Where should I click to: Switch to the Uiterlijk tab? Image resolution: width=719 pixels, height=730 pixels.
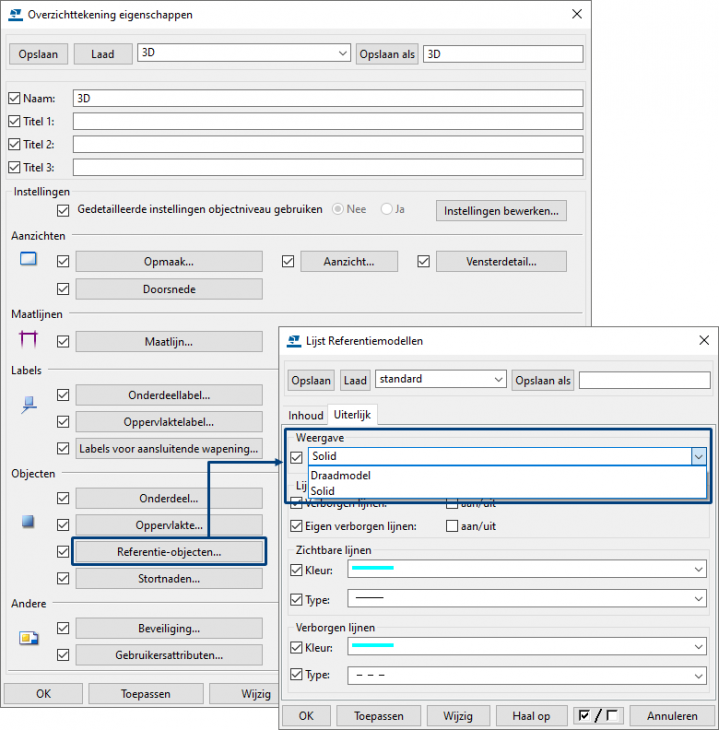(x=352, y=414)
